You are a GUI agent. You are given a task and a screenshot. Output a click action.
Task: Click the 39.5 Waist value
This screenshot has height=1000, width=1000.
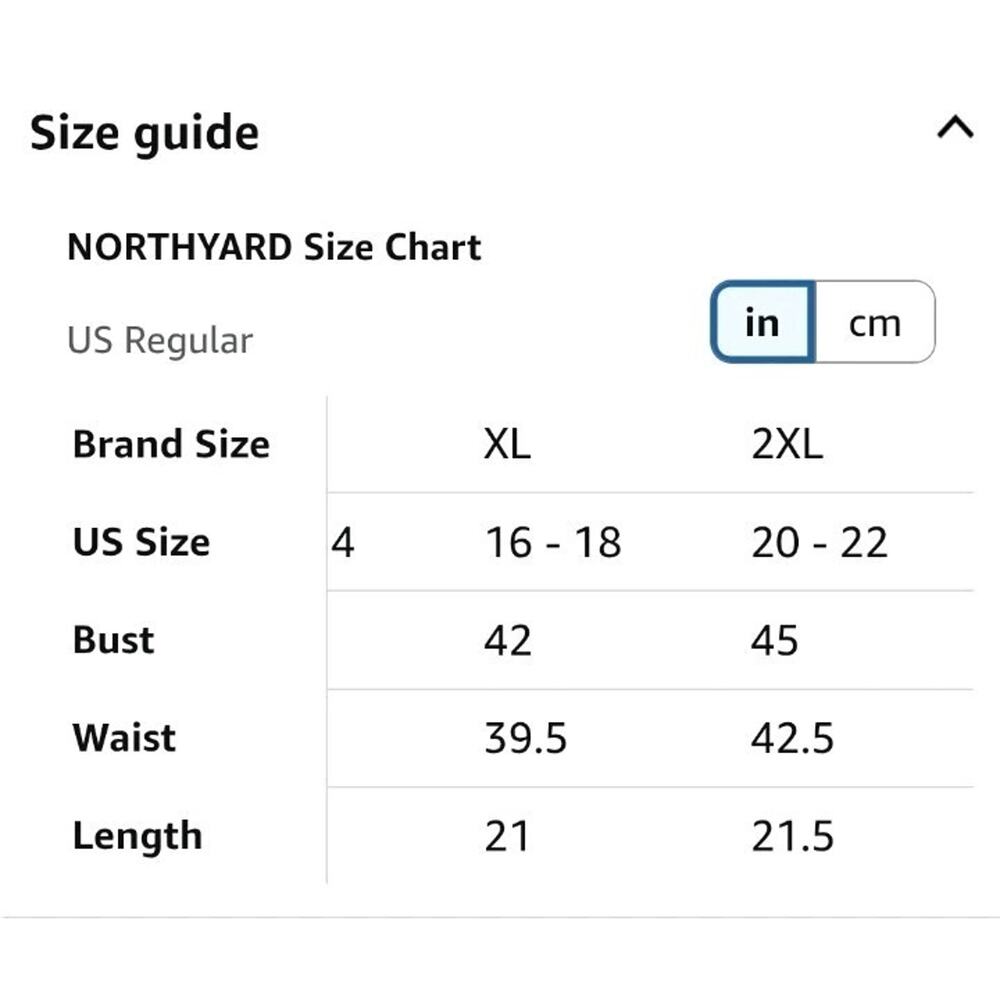point(522,738)
